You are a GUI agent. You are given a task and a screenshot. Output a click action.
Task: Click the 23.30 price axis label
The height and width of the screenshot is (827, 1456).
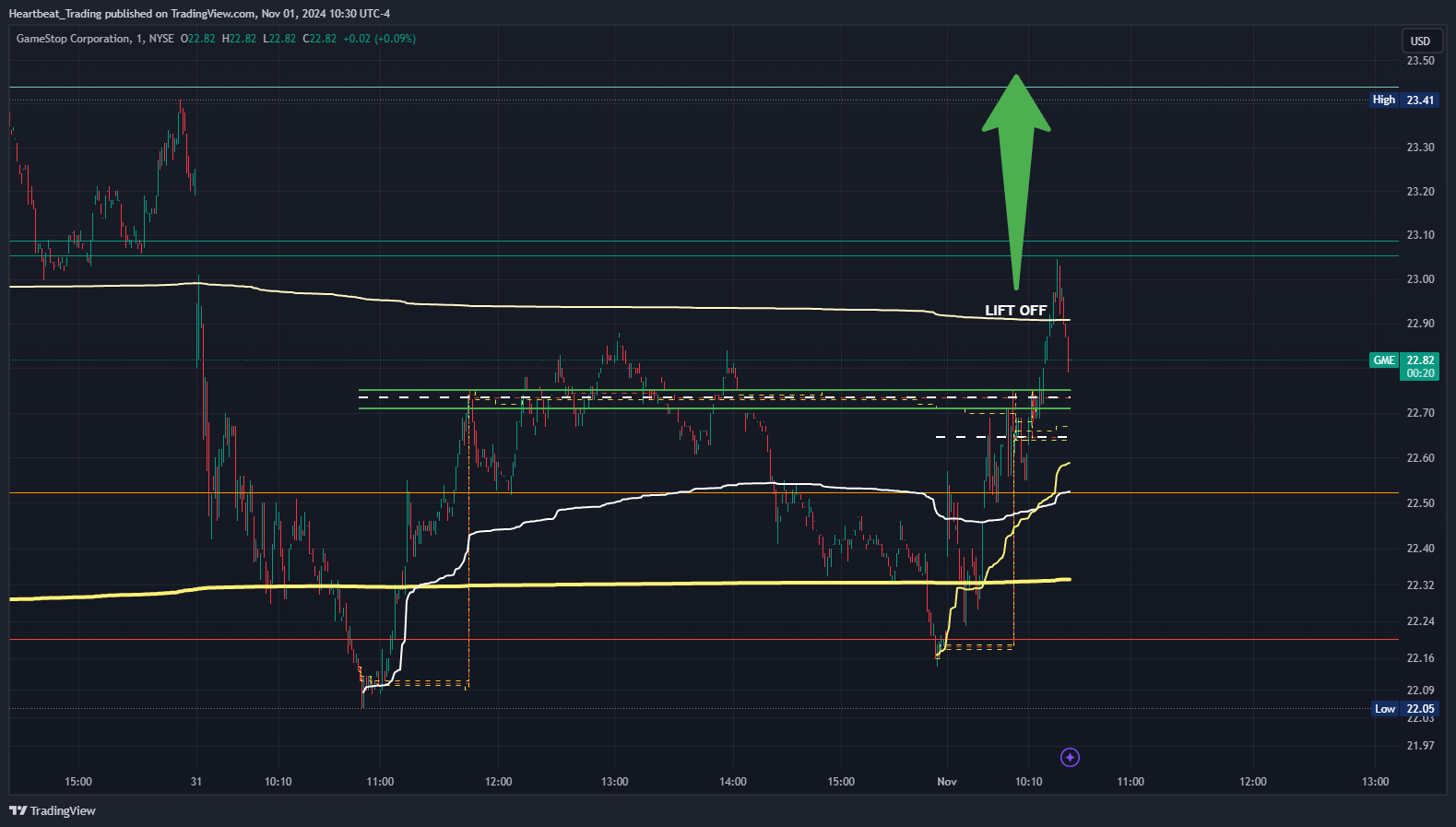pos(1420,148)
